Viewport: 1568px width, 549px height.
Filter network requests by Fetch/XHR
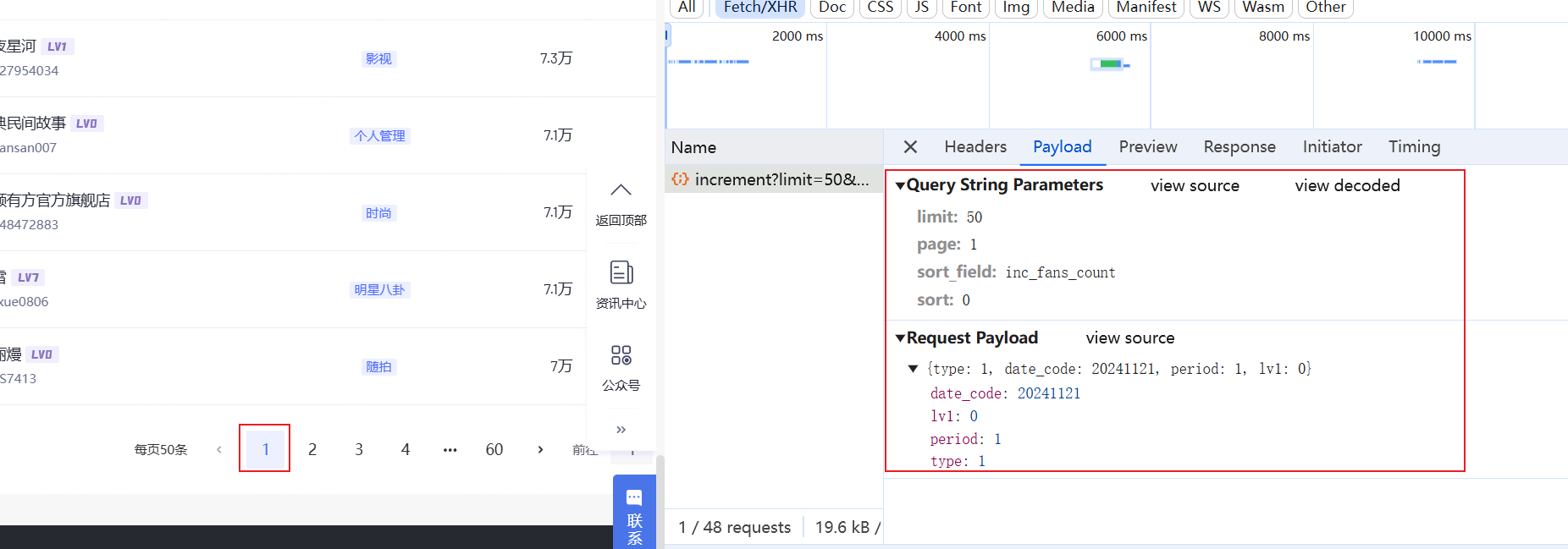[760, 8]
